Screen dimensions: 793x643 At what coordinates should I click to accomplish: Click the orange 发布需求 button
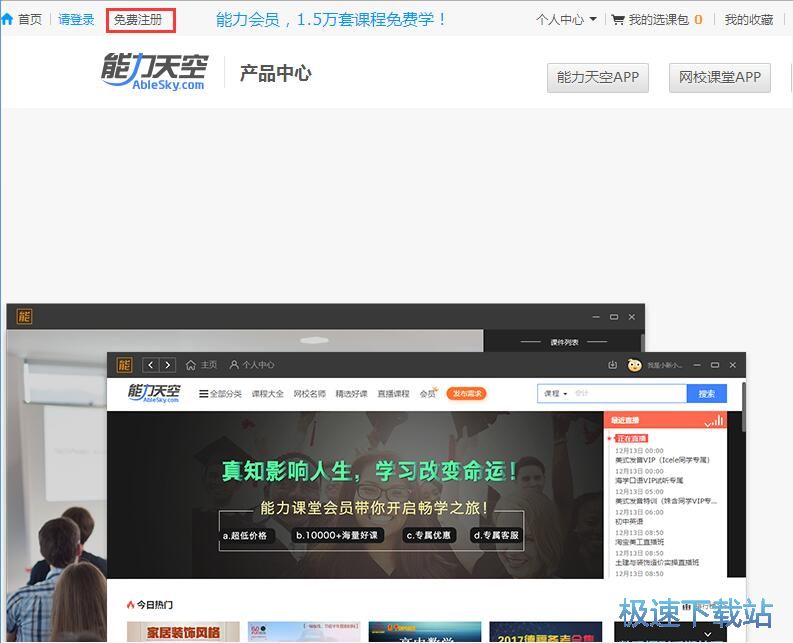point(466,394)
